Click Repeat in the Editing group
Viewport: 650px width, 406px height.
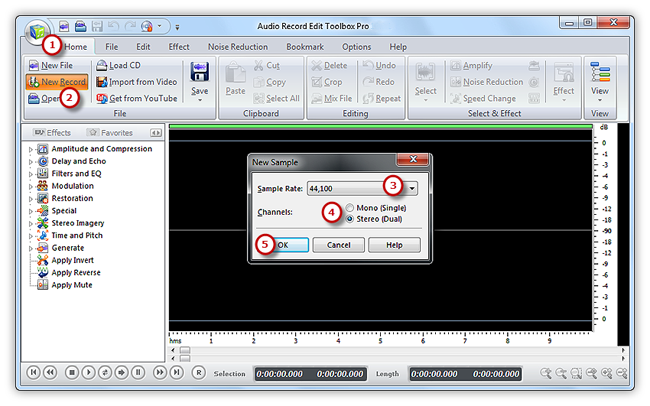[x=382, y=99]
